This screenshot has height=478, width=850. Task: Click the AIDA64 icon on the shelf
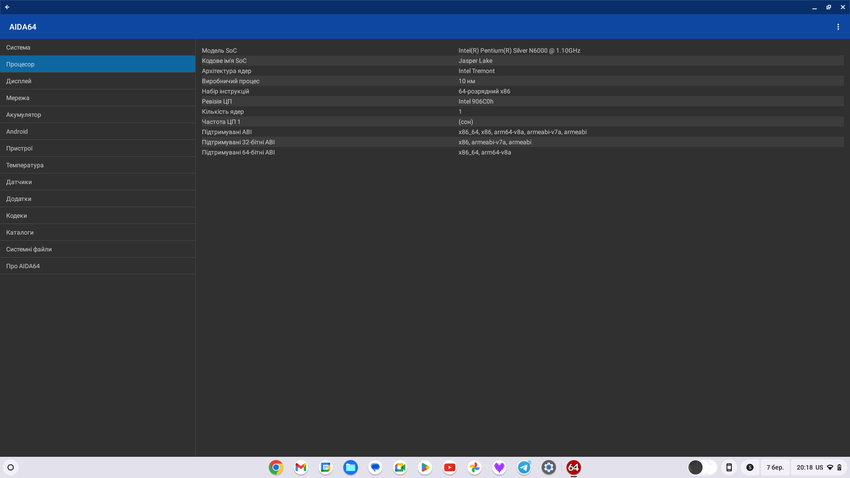(573, 467)
